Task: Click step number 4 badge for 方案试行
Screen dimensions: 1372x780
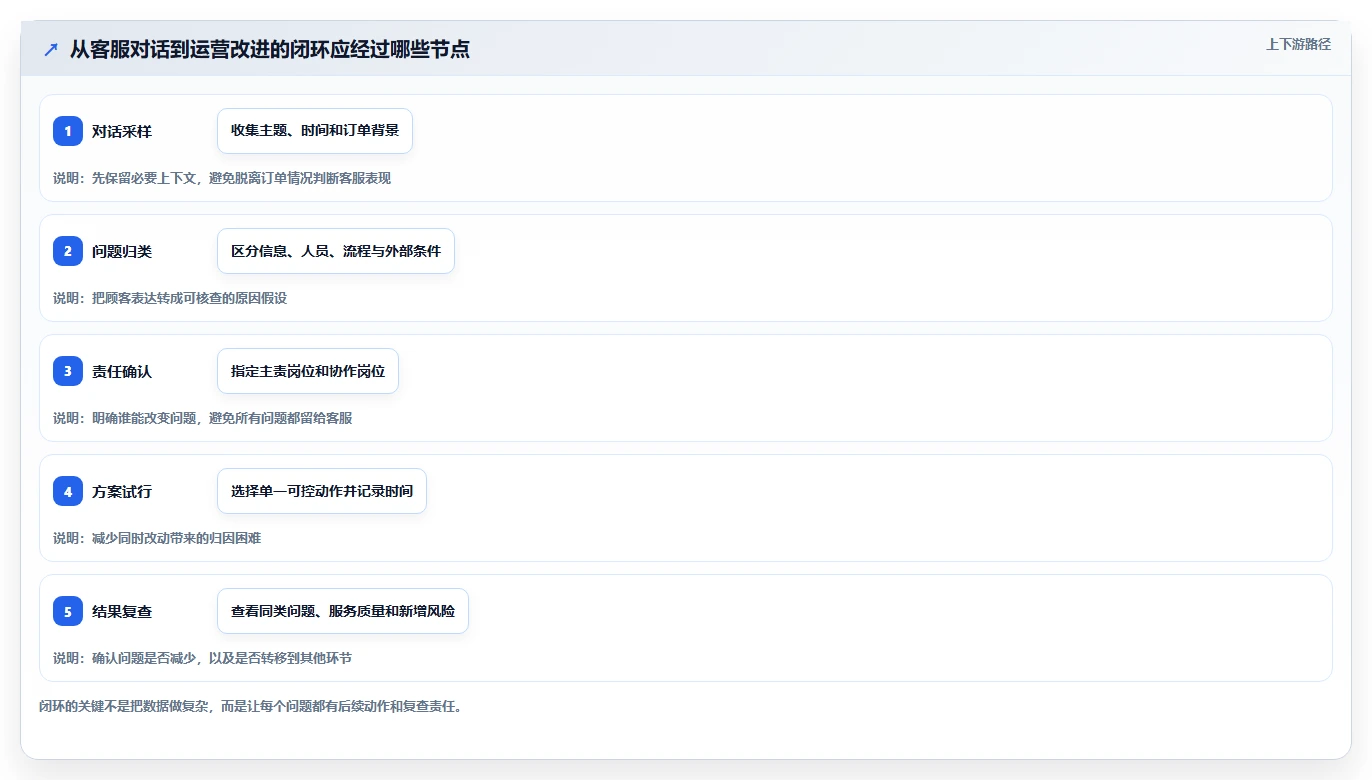Action: pyautogui.click(x=68, y=491)
